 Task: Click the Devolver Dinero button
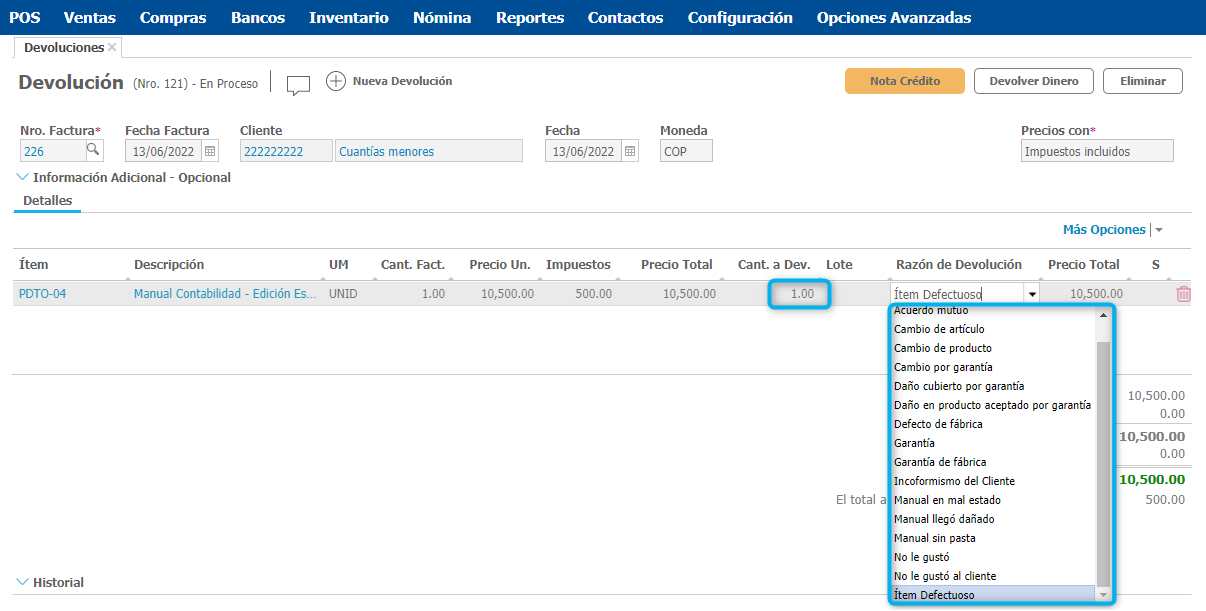pyautogui.click(x=1033, y=81)
